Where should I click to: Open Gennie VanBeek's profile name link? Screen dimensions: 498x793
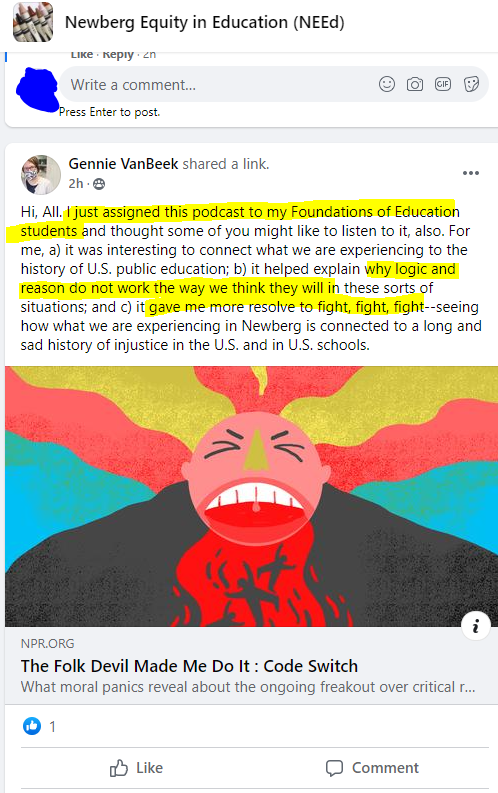(x=123, y=164)
